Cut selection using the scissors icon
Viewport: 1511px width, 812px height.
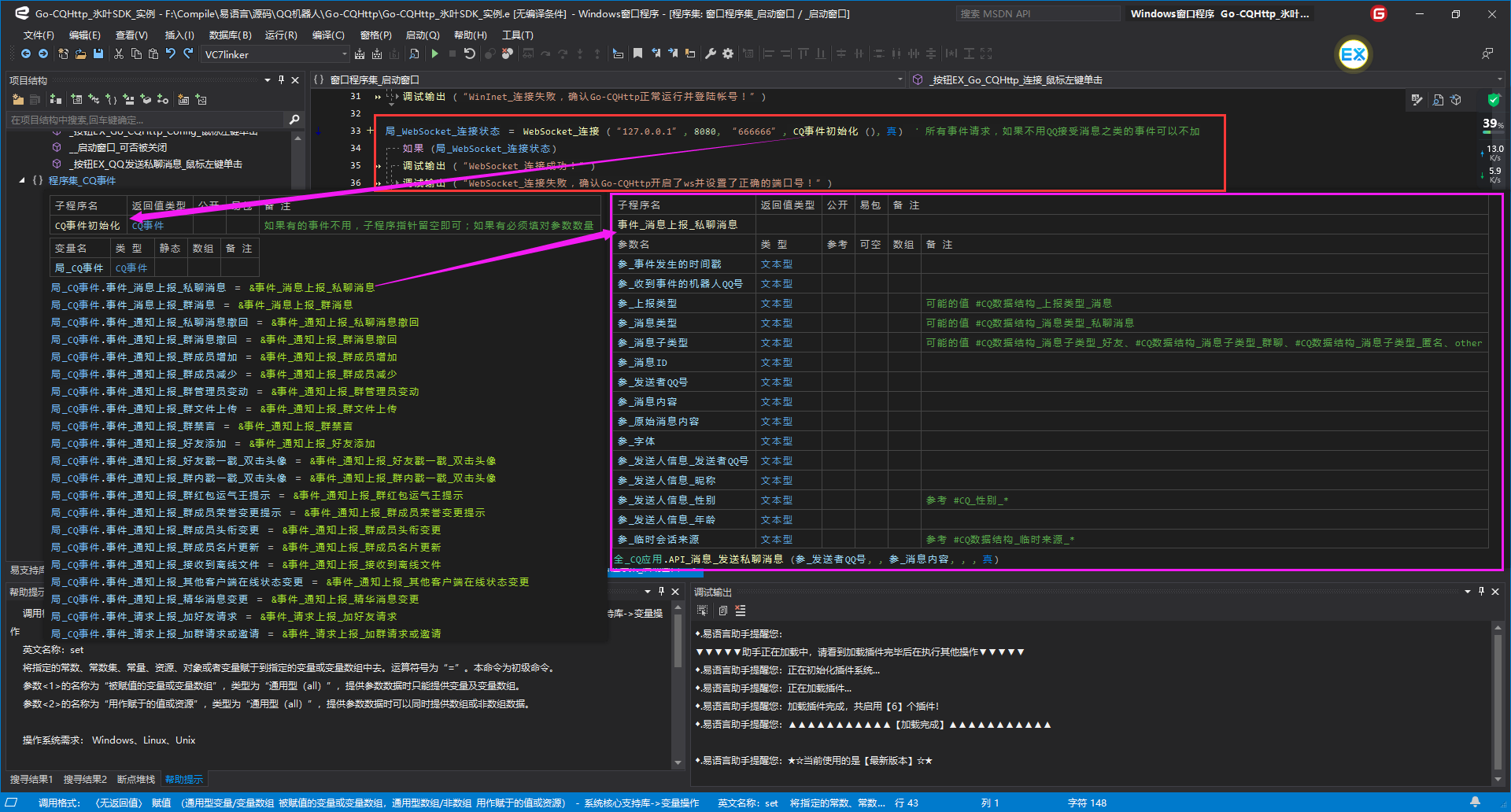119,54
